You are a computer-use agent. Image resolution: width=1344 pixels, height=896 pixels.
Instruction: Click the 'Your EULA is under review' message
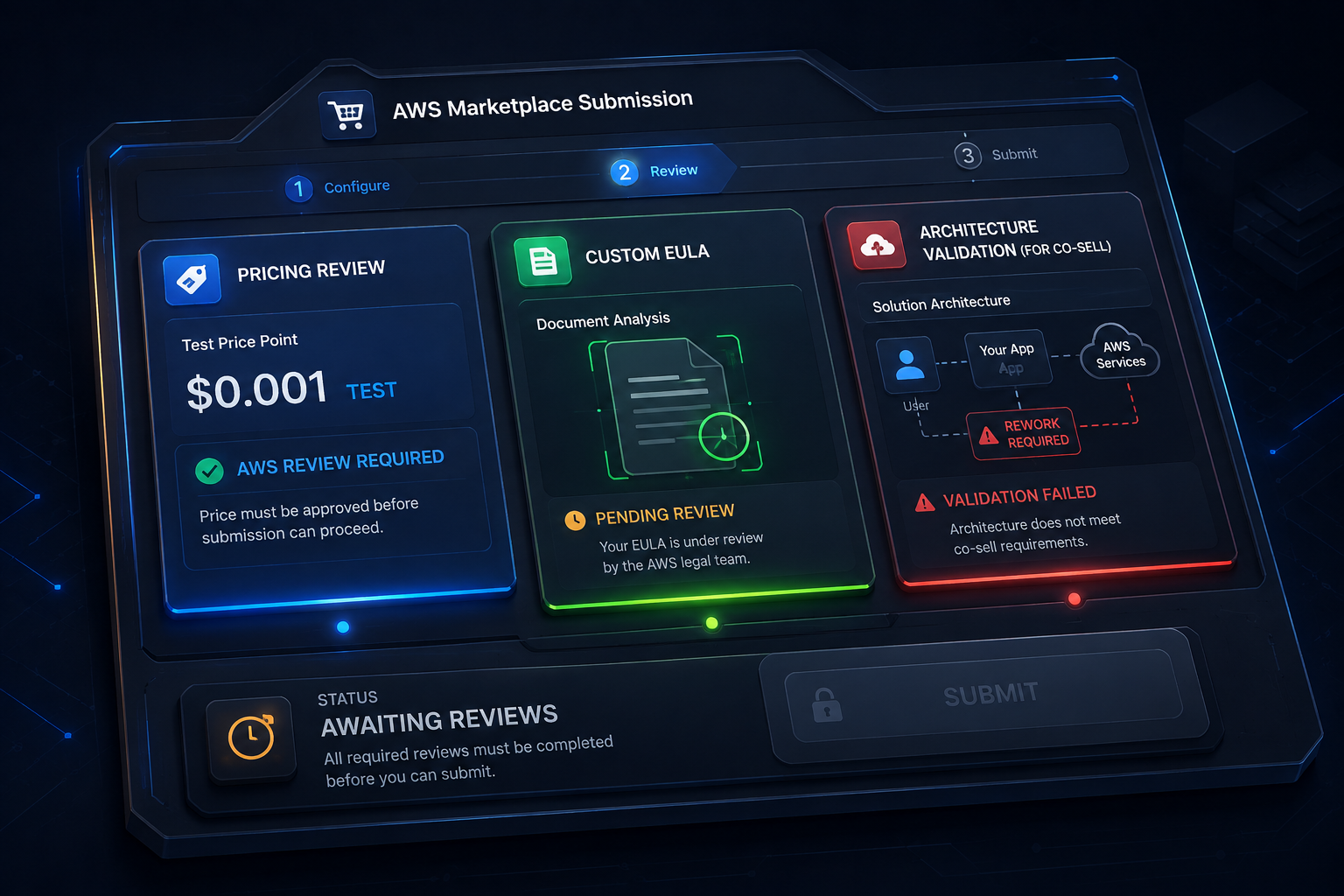pos(681,552)
